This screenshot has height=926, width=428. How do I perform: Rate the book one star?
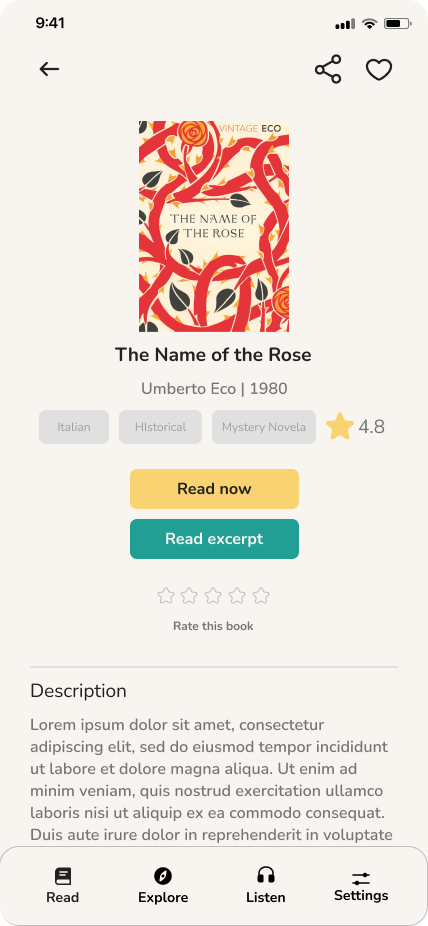point(166,595)
